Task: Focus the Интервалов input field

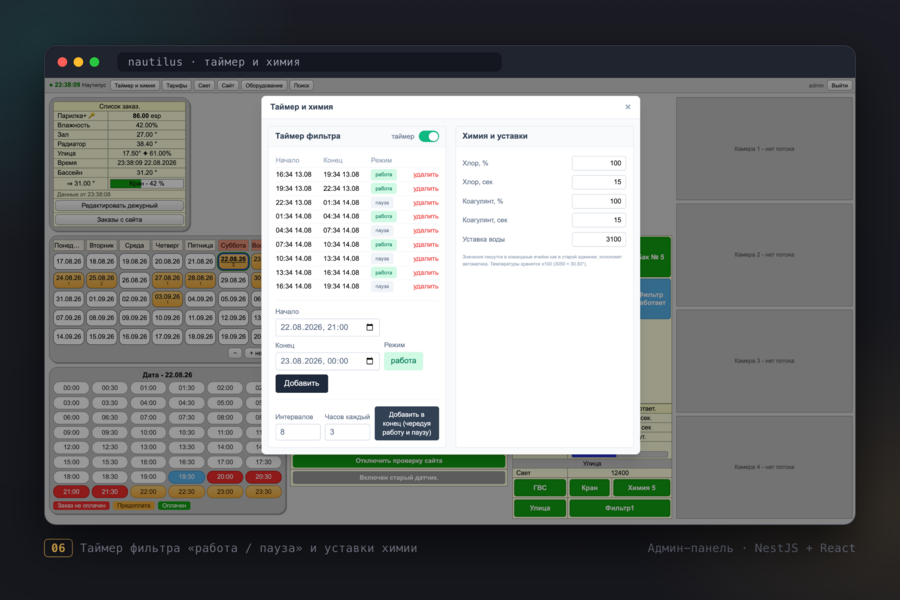Action: [297, 432]
